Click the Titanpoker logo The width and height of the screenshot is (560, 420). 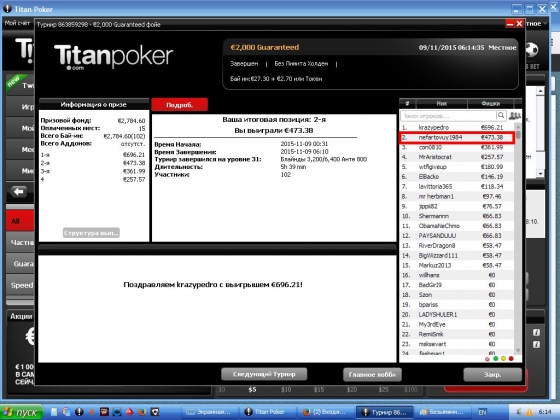click(114, 57)
